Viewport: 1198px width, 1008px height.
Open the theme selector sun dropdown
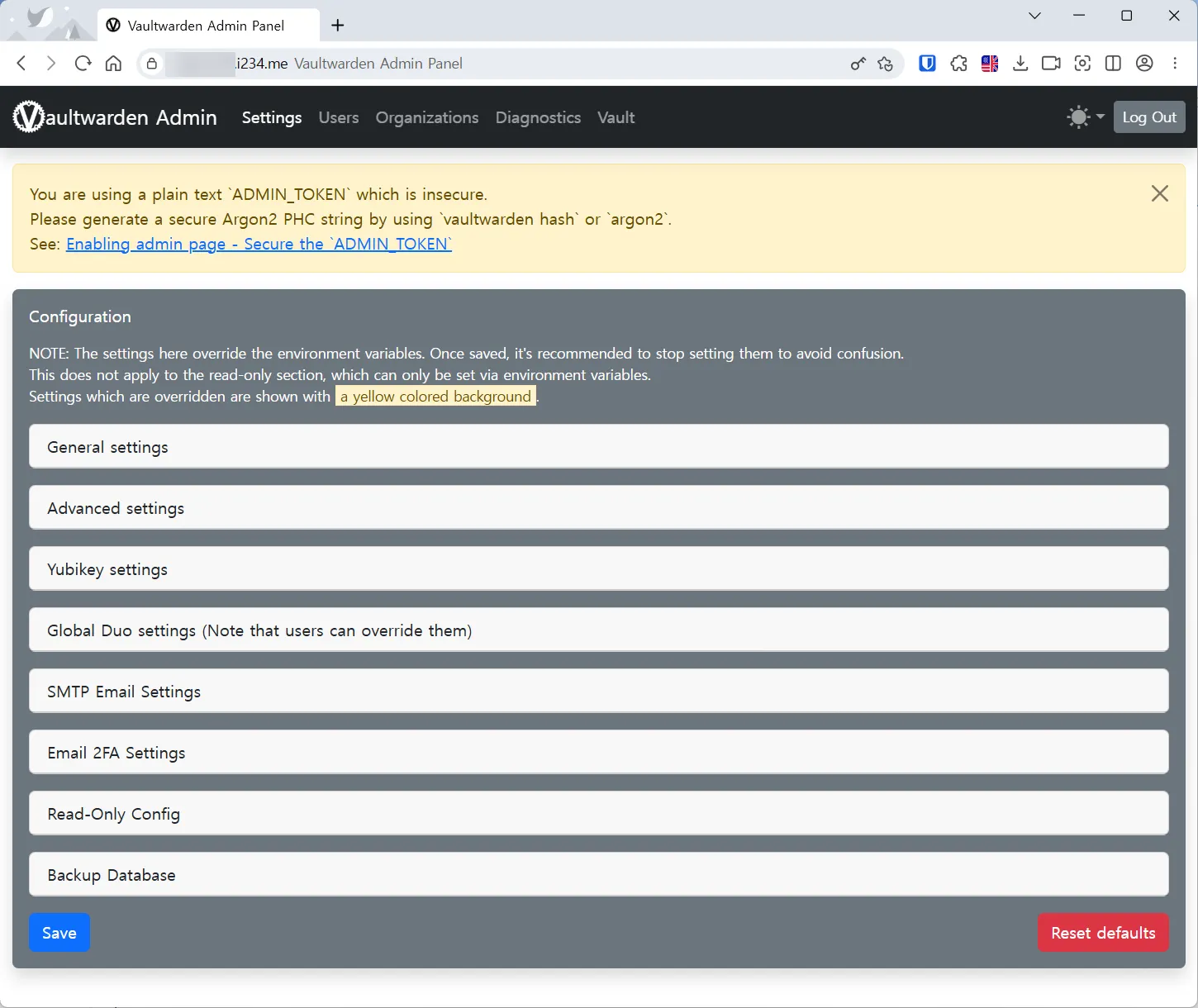point(1086,117)
